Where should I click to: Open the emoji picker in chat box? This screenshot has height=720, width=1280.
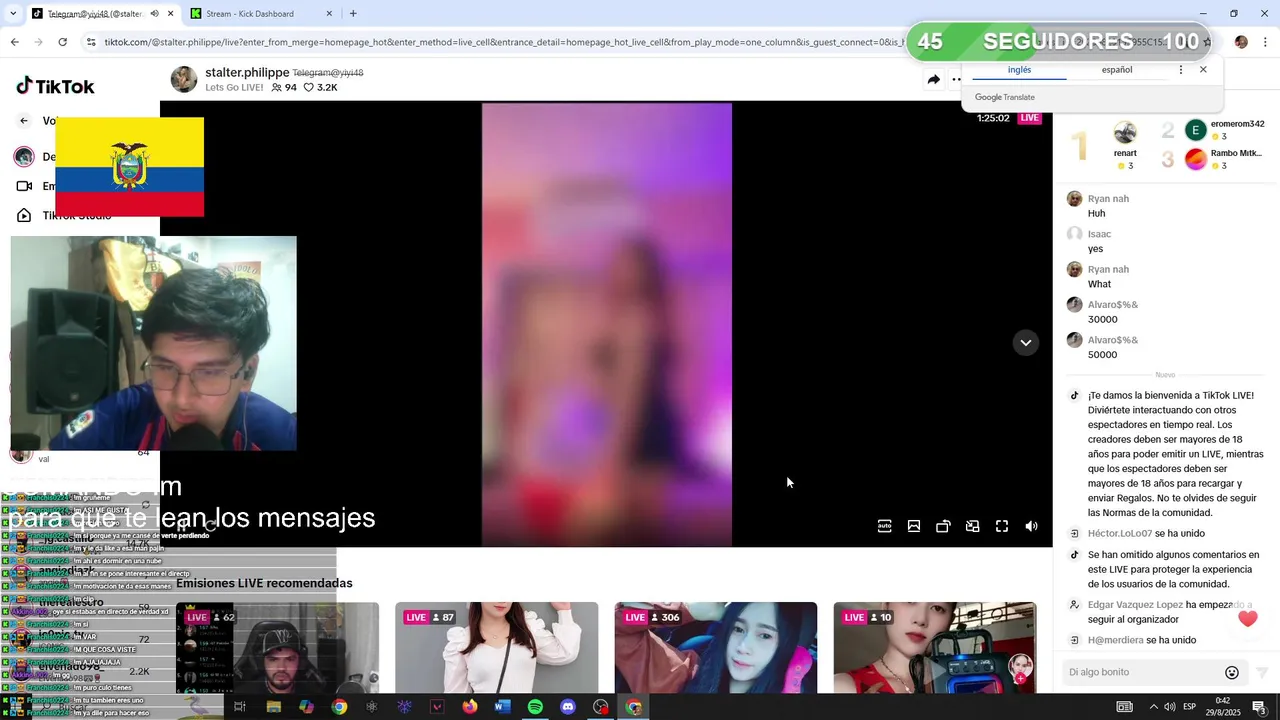[x=1232, y=673]
